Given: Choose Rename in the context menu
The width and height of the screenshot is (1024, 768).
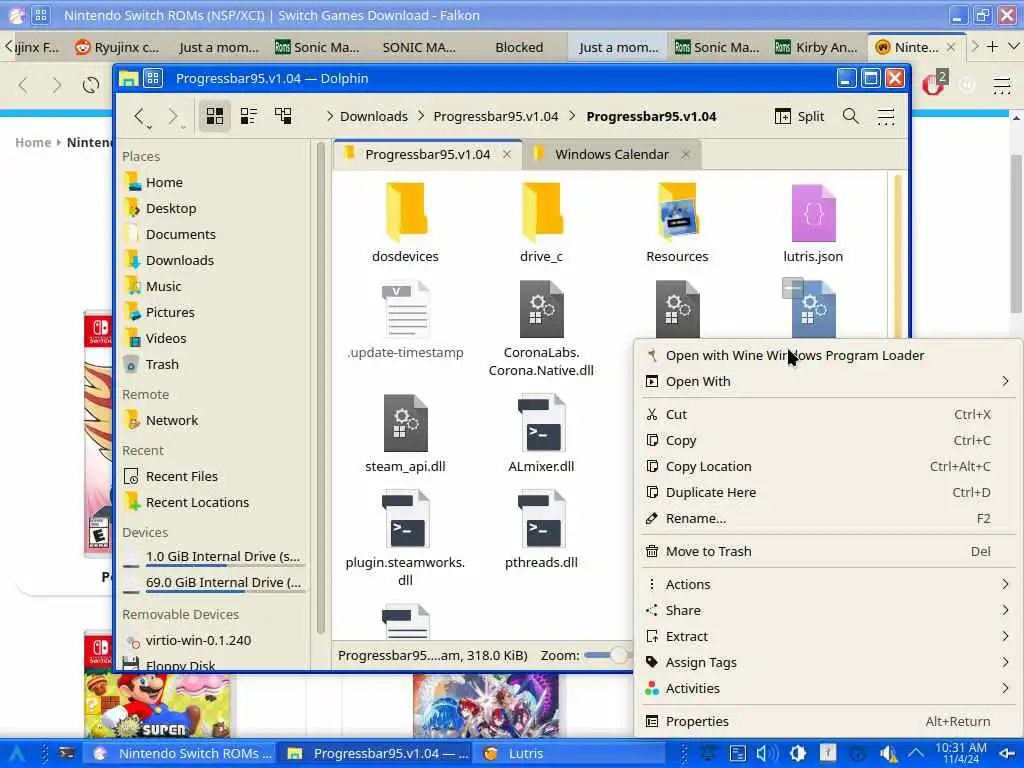Looking at the screenshot, I should coord(827,519).
